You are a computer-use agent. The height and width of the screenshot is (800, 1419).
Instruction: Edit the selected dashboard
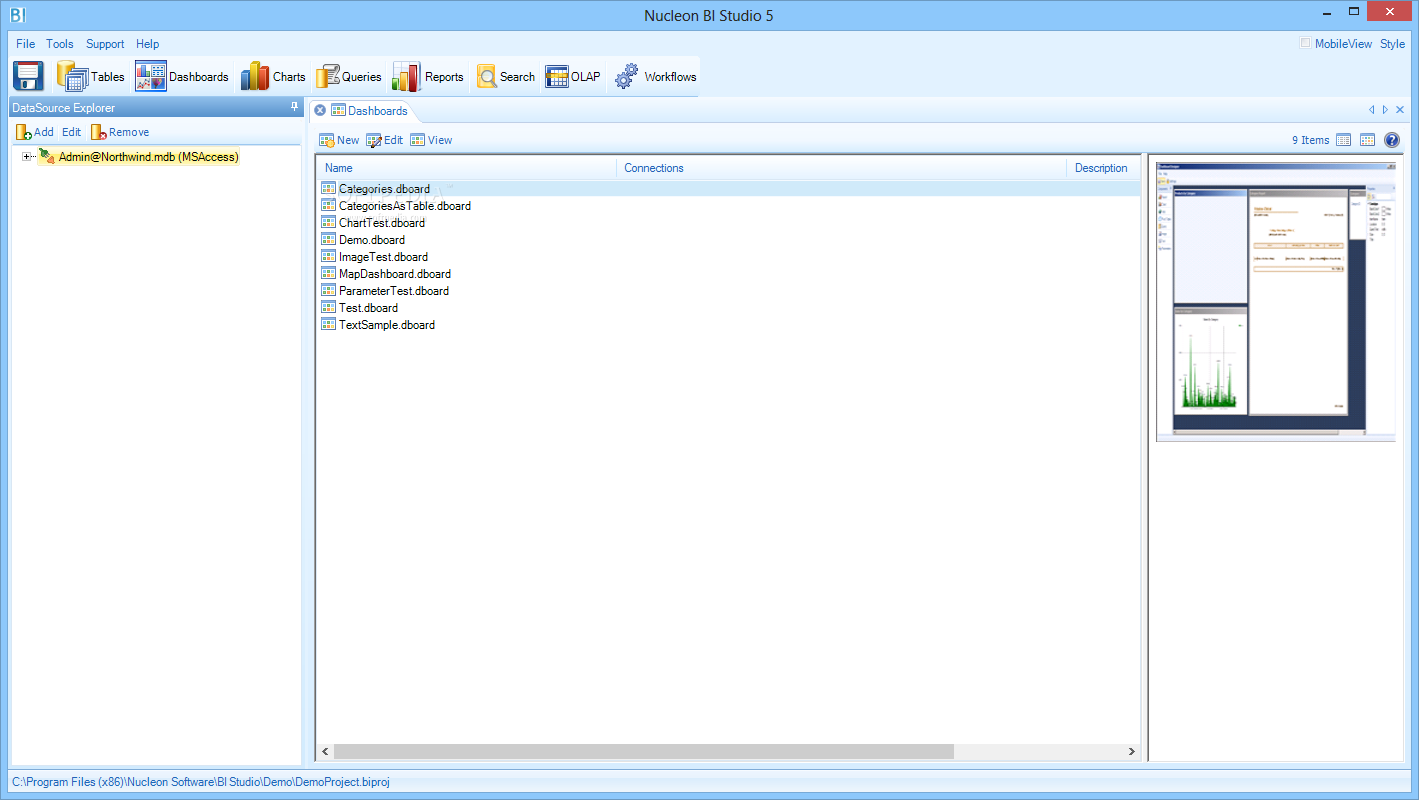point(384,140)
